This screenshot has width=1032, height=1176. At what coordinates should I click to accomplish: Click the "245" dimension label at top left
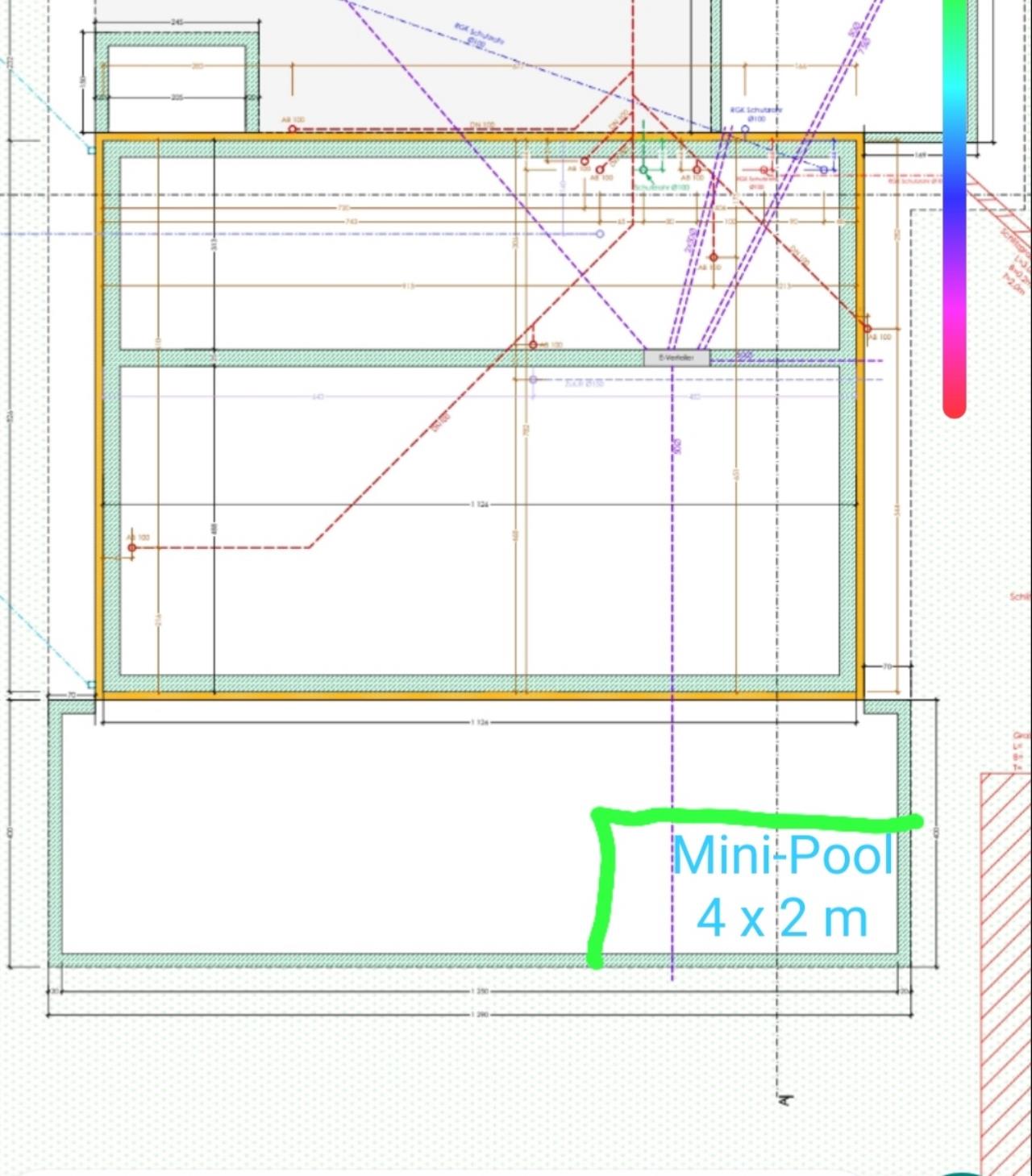tap(177, 22)
